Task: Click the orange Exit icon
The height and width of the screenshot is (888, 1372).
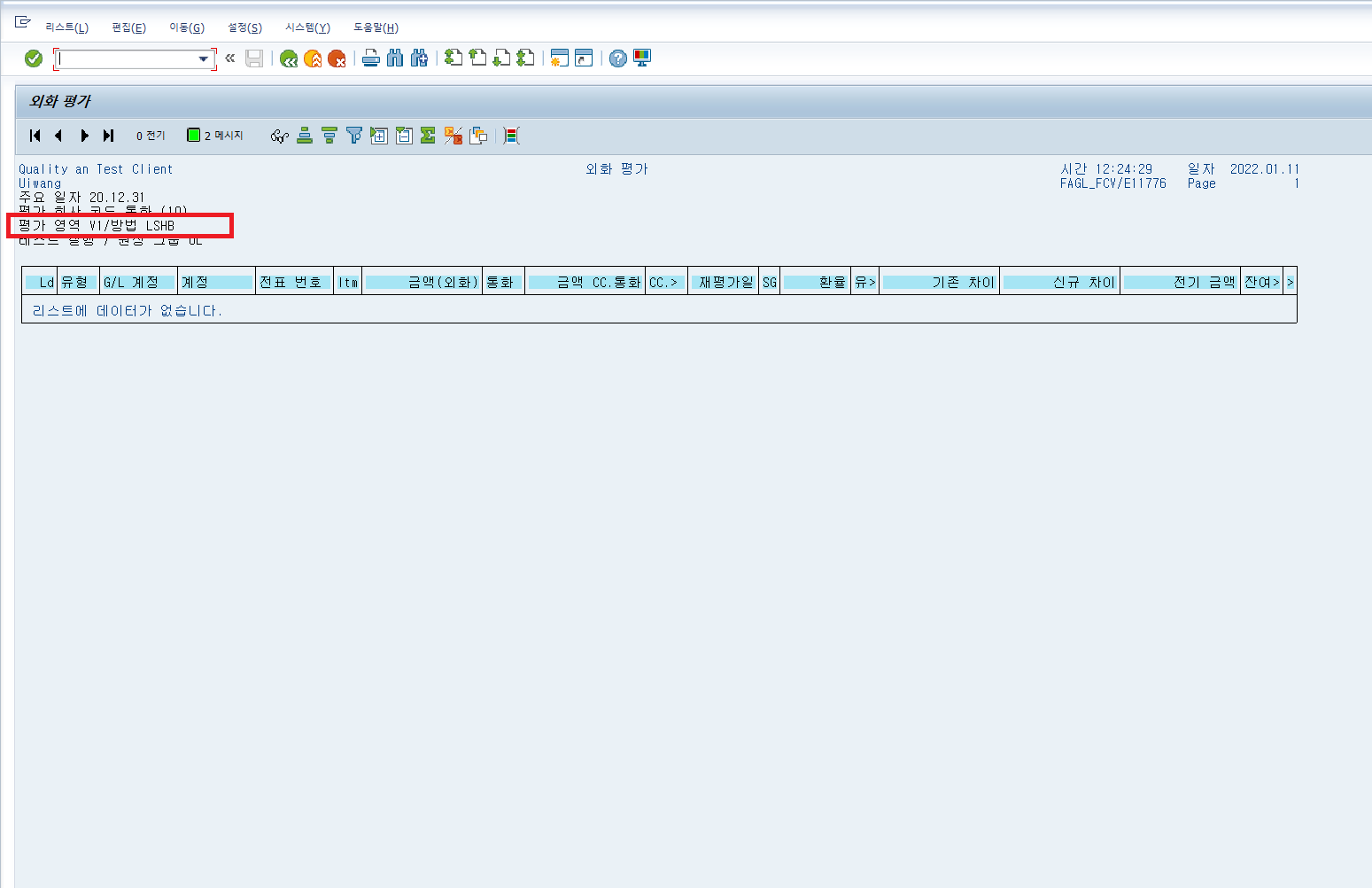Action: pos(313,58)
